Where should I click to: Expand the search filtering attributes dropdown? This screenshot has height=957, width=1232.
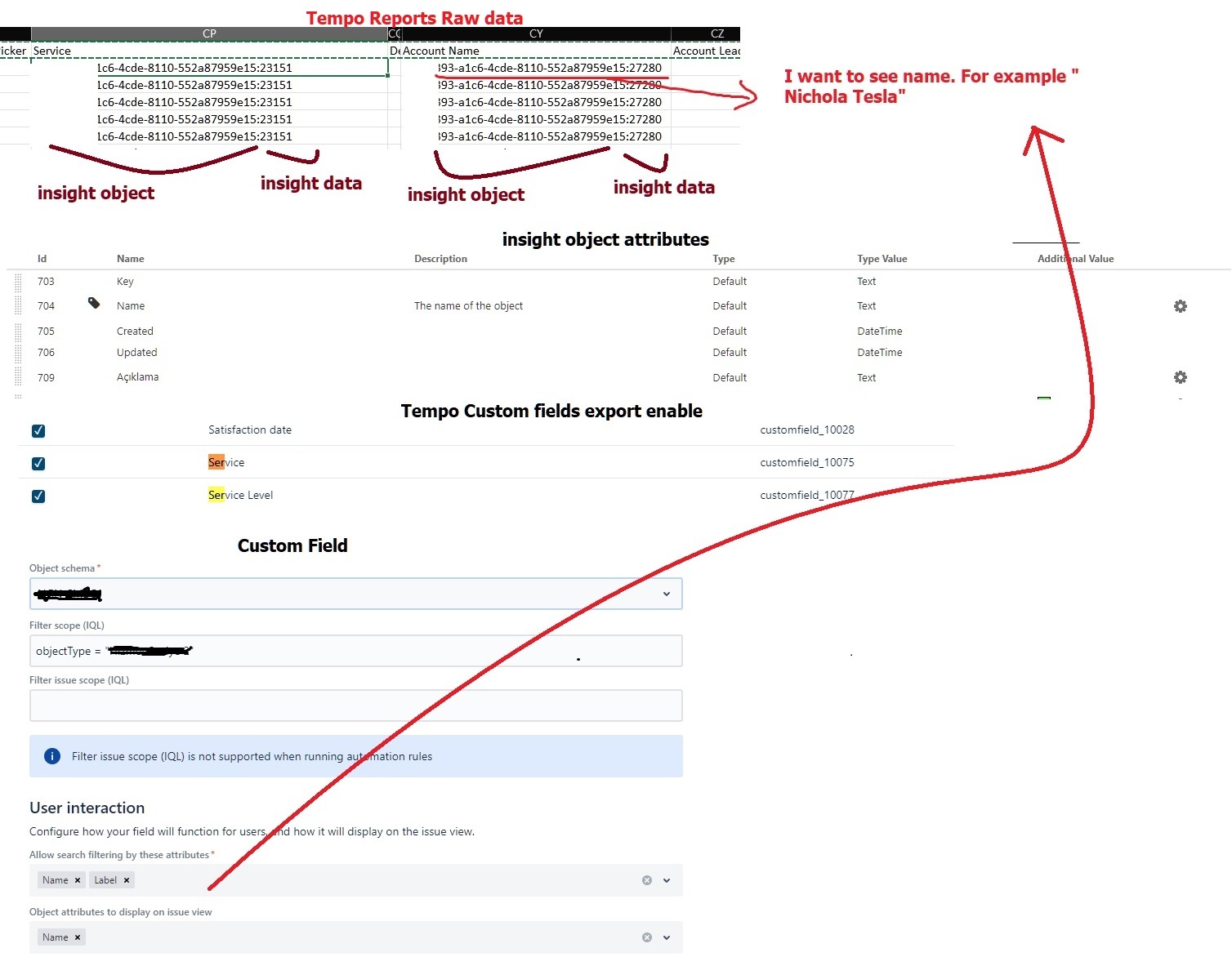tap(667, 880)
